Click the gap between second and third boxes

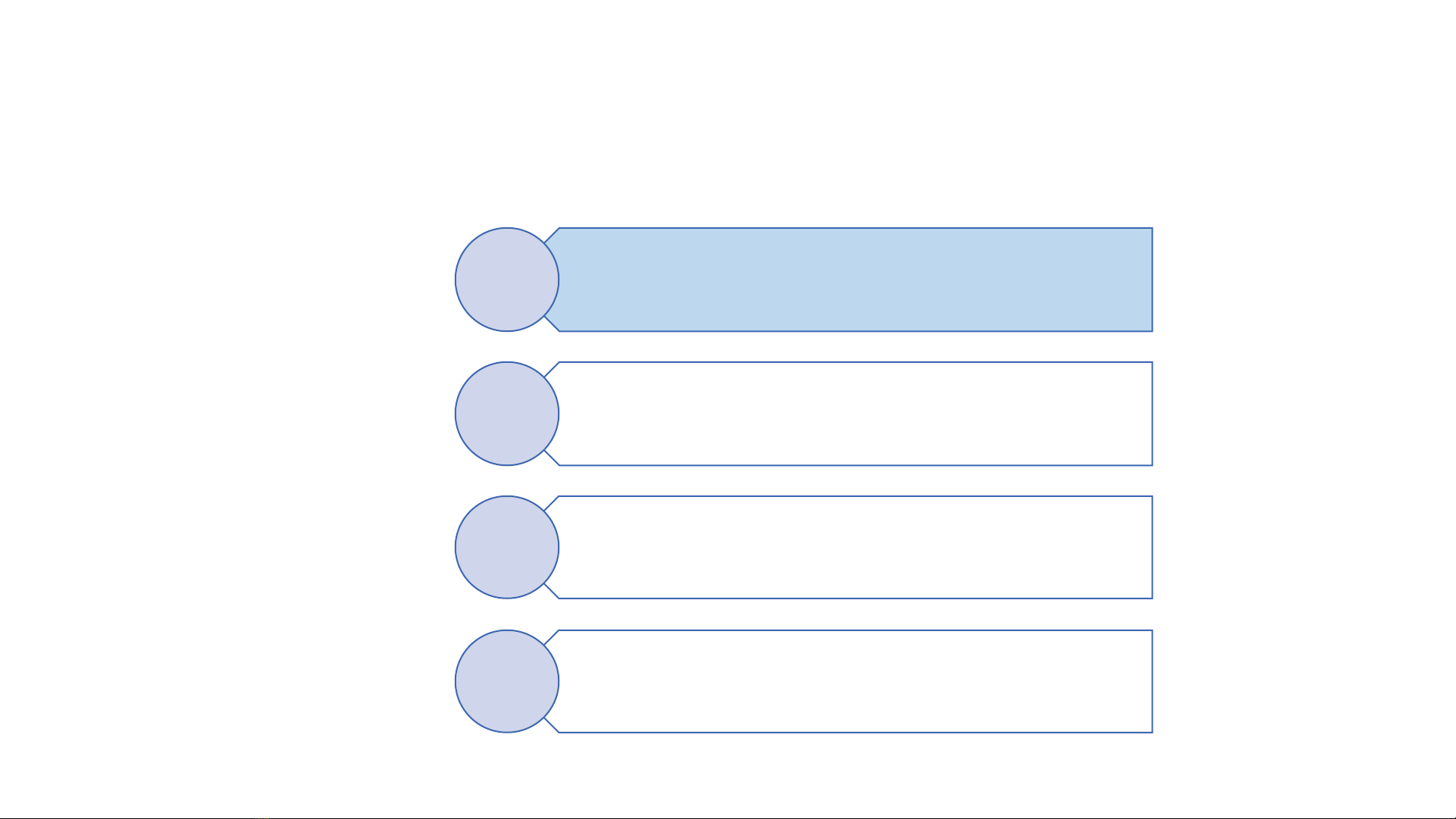click(x=855, y=481)
